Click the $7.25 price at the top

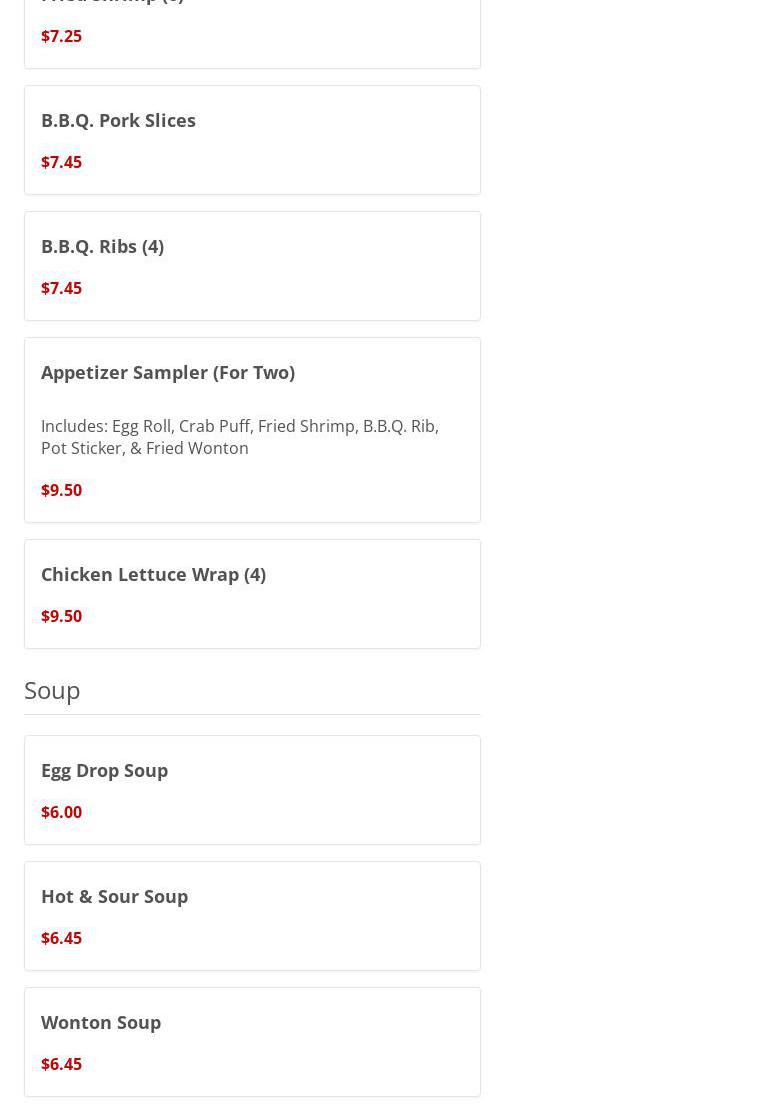click(x=61, y=36)
